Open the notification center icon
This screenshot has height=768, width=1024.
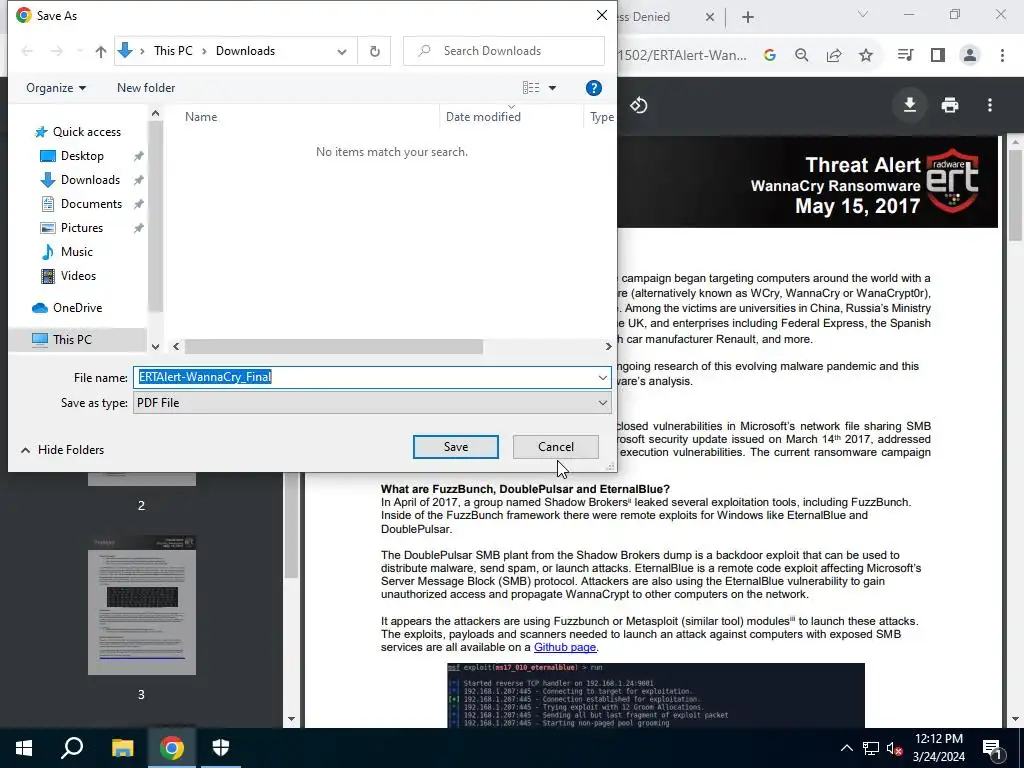click(993, 748)
